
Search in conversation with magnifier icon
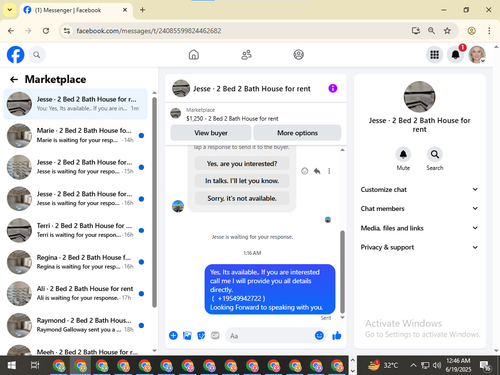click(x=435, y=154)
